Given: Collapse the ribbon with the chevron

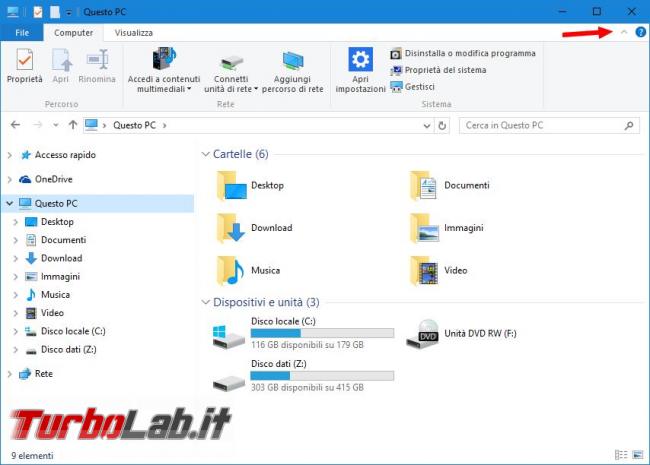Looking at the screenshot, I should [x=624, y=32].
